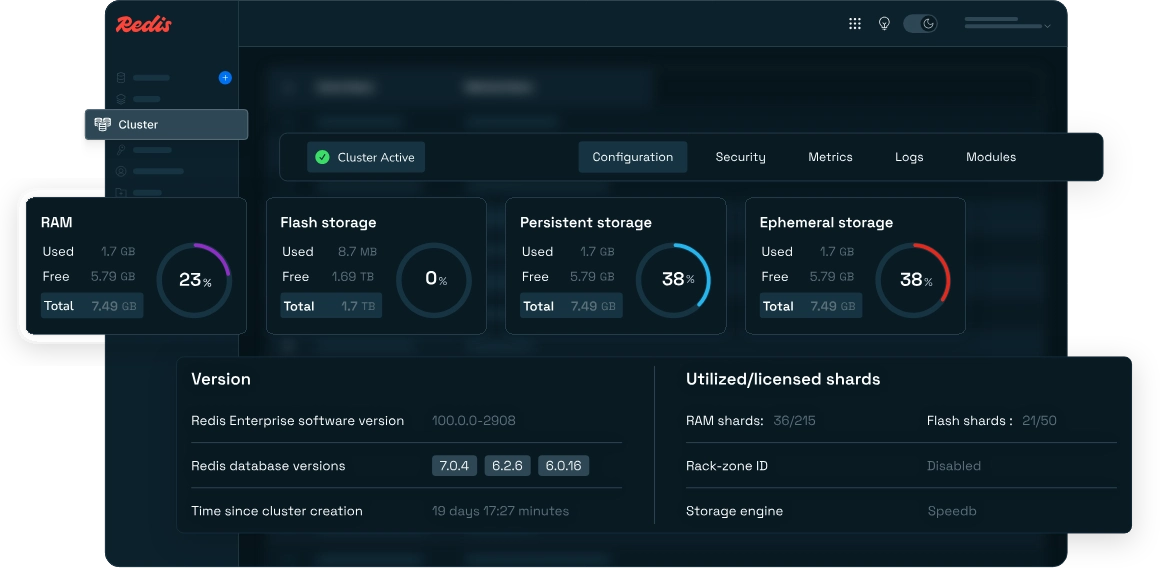
Task: Open the Modules tab
Action: (991, 157)
